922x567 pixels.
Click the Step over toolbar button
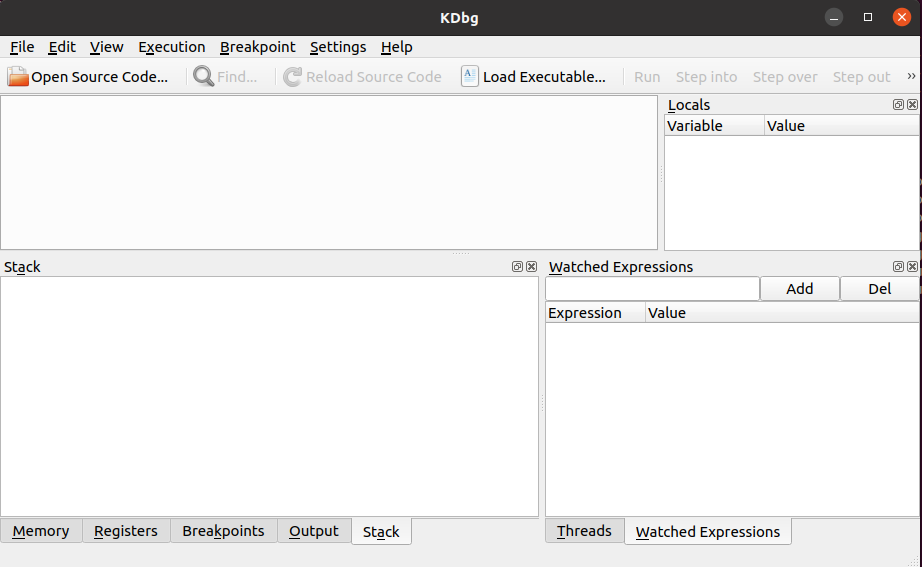(785, 76)
